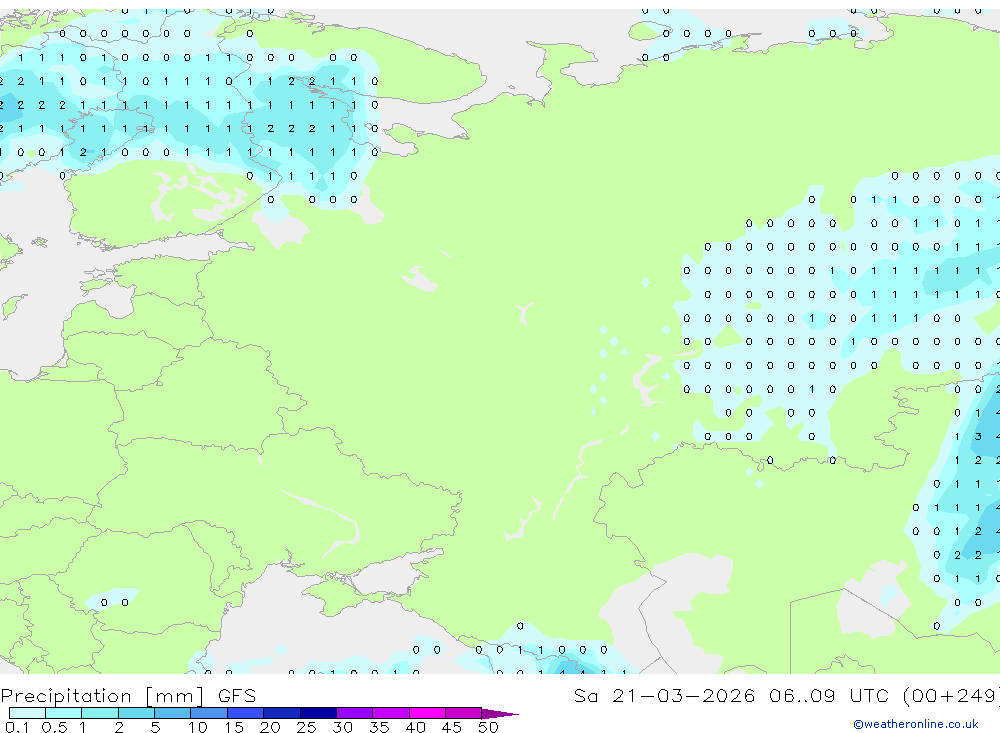Open the weatheronline.co.uk copyright link
Screen dimensions: 1000x733
(916, 724)
